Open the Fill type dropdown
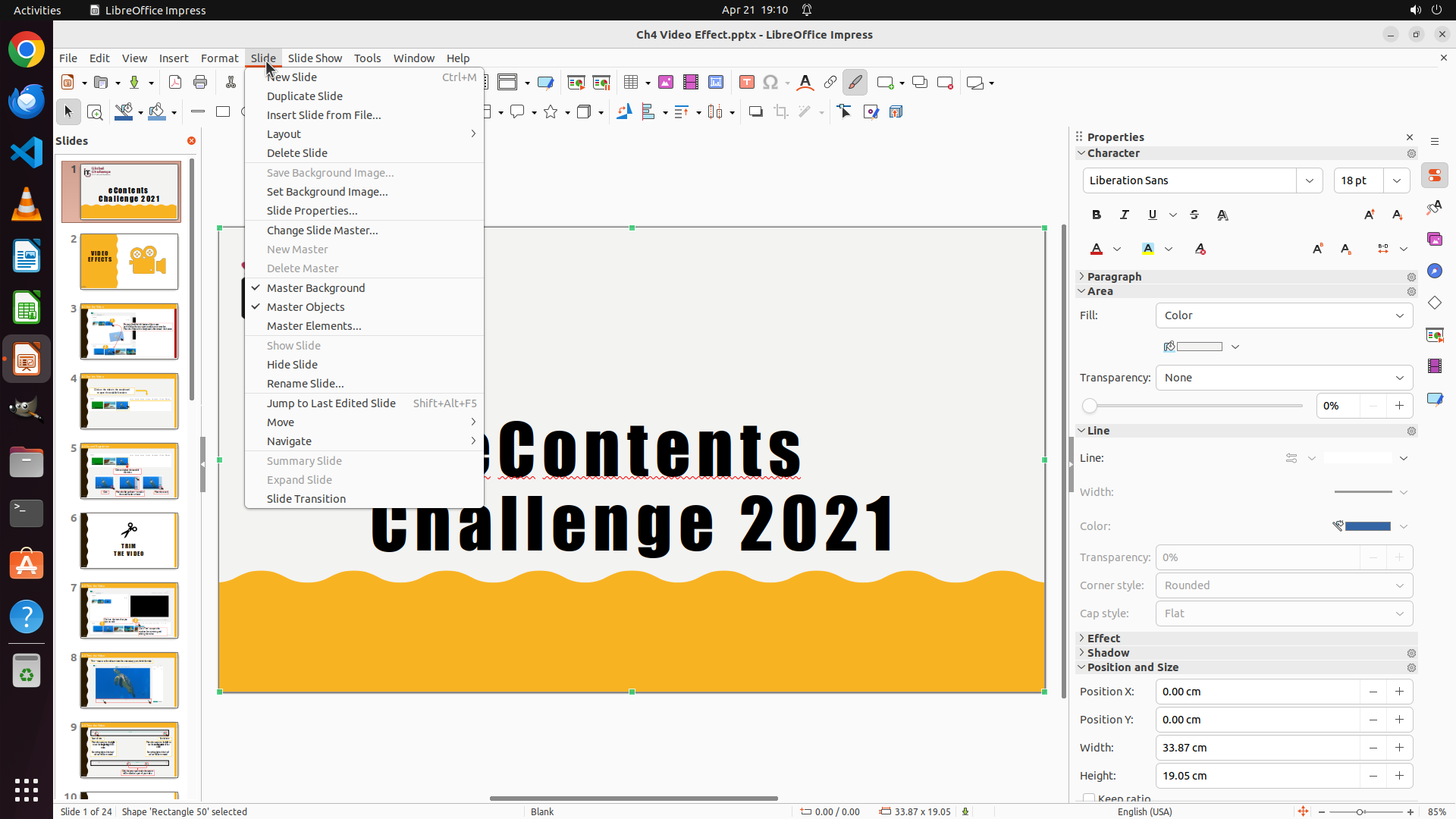Viewport: 1456px width, 819px height. point(1284,315)
